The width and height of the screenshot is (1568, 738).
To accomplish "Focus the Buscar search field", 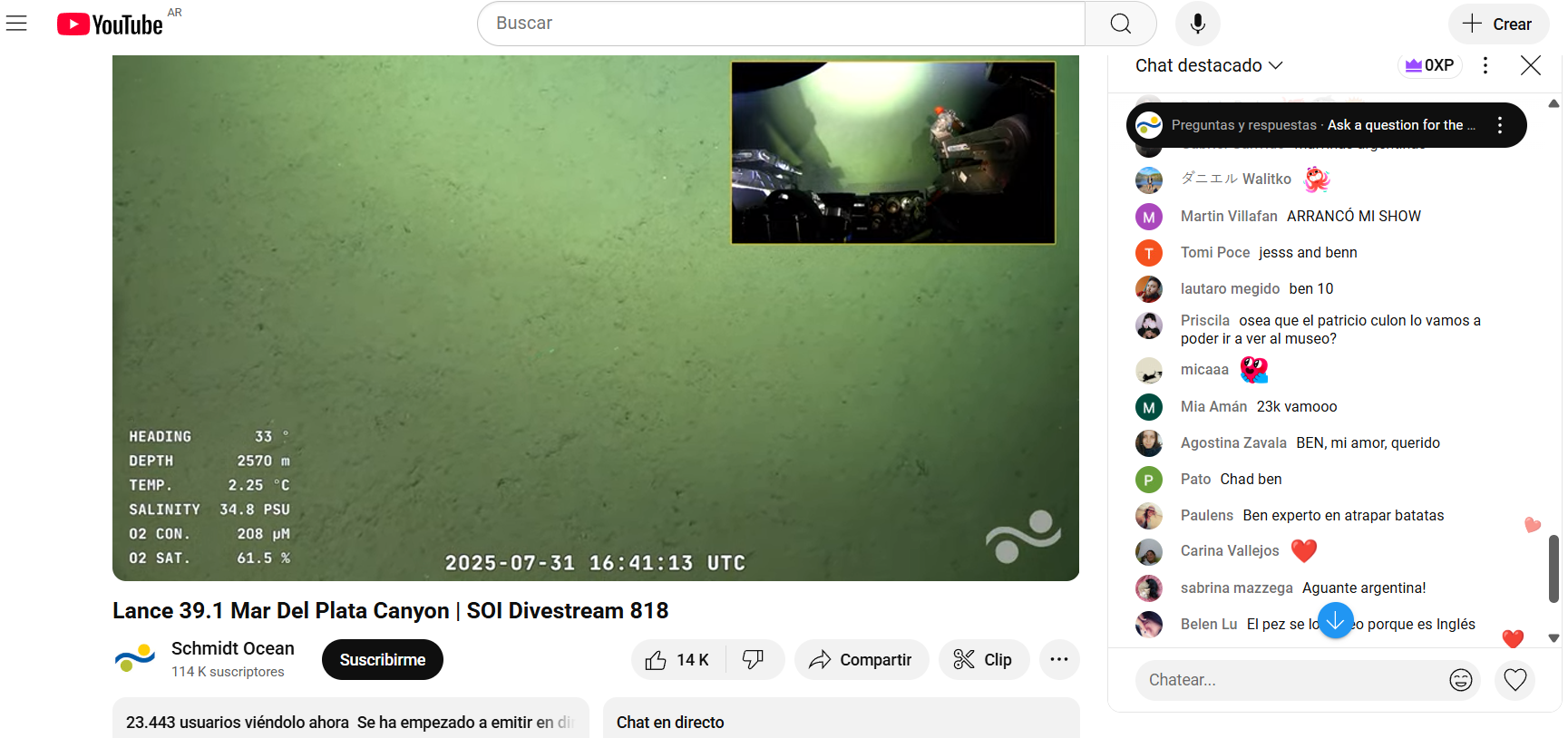I will coord(781,24).
